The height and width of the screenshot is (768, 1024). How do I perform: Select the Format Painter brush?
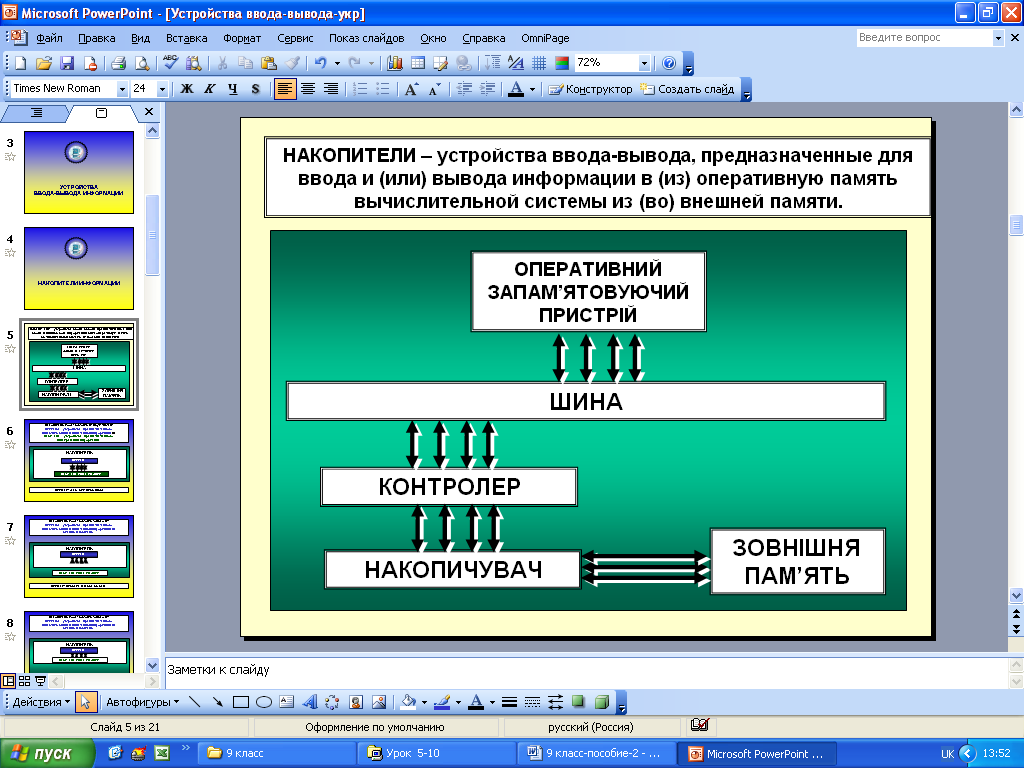(x=293, y=63)
